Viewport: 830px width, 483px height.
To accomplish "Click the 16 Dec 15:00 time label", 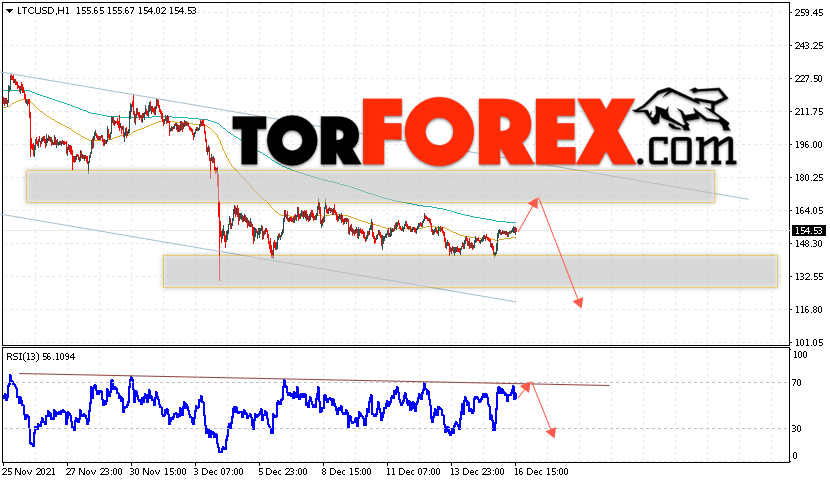I will (542, 471).
